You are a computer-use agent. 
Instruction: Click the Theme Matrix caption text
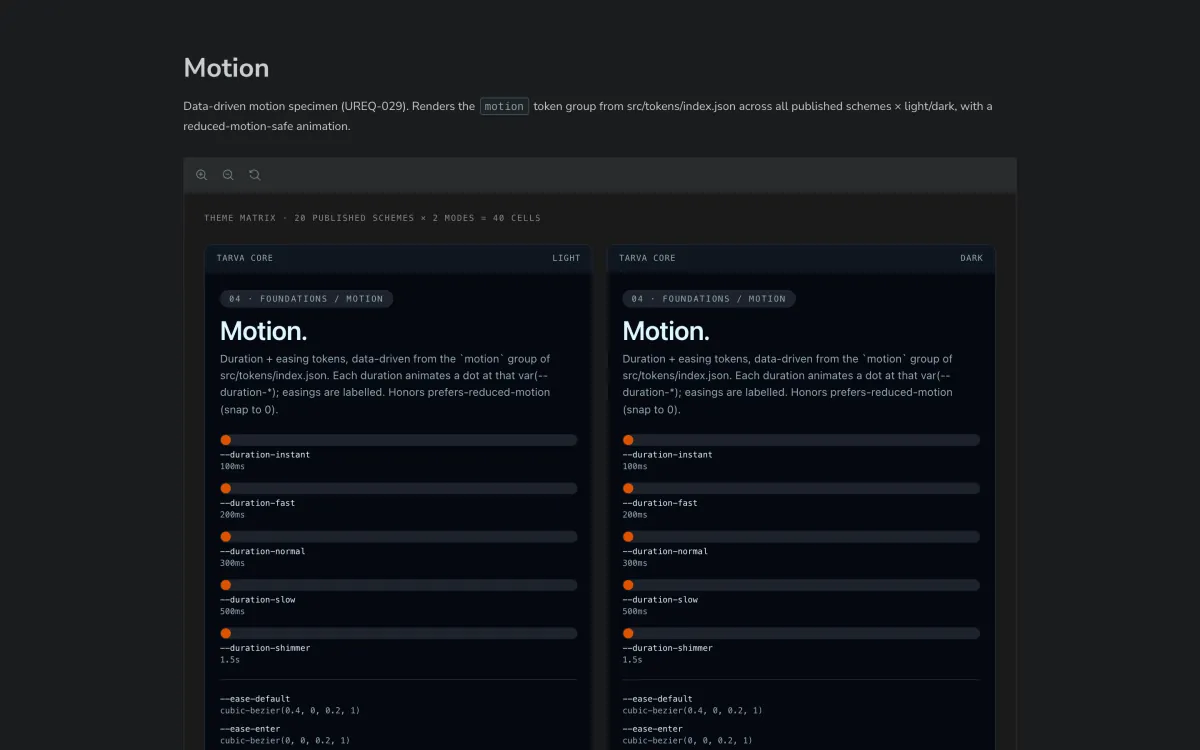[x=372, y=218]
